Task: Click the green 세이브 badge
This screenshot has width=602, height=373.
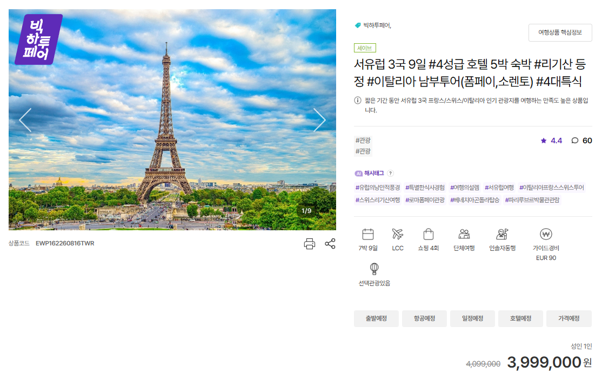Action: point(365,48)
